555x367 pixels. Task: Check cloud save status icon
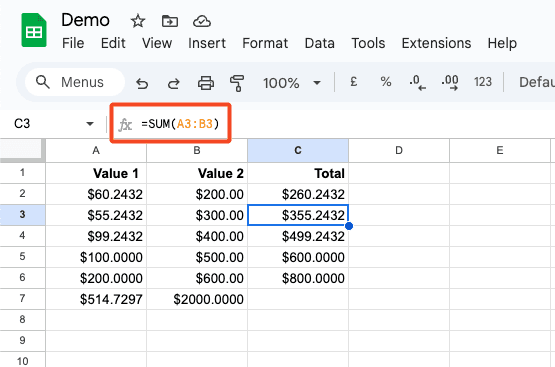click(x=202, y=21)
